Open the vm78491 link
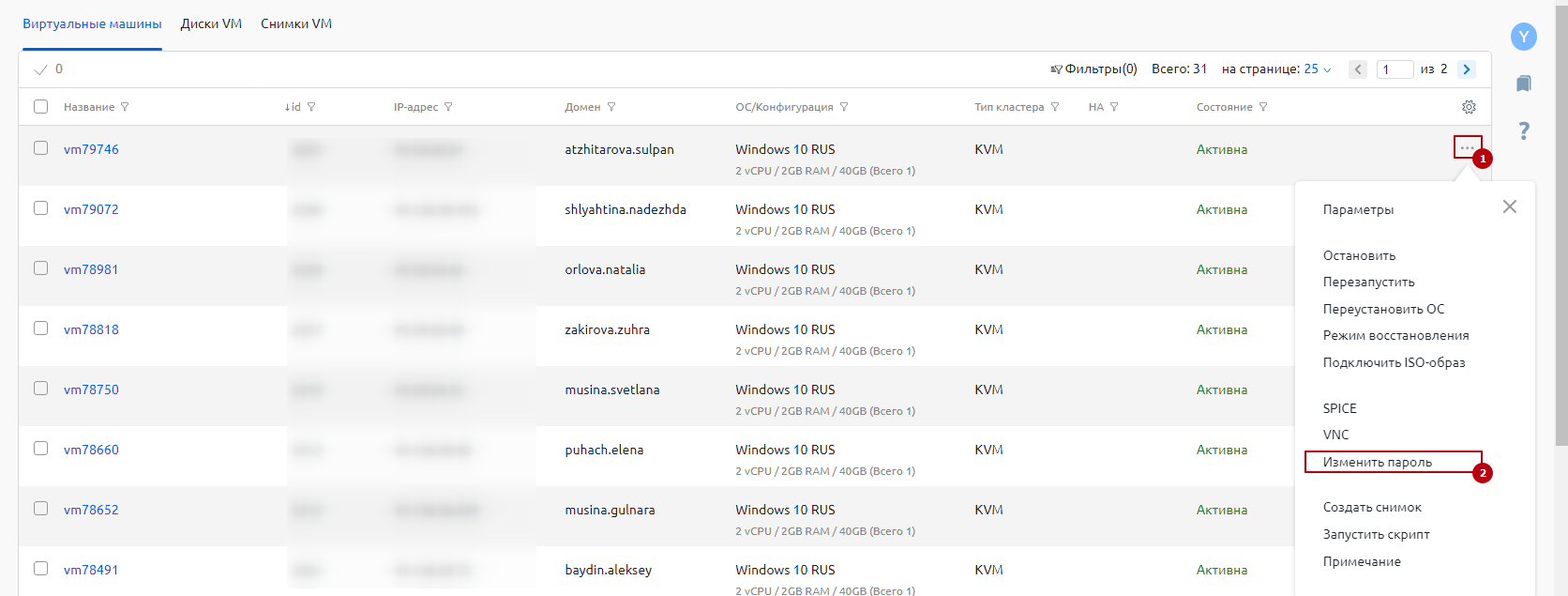This screenshot has width=1568, height=596. 91,570
